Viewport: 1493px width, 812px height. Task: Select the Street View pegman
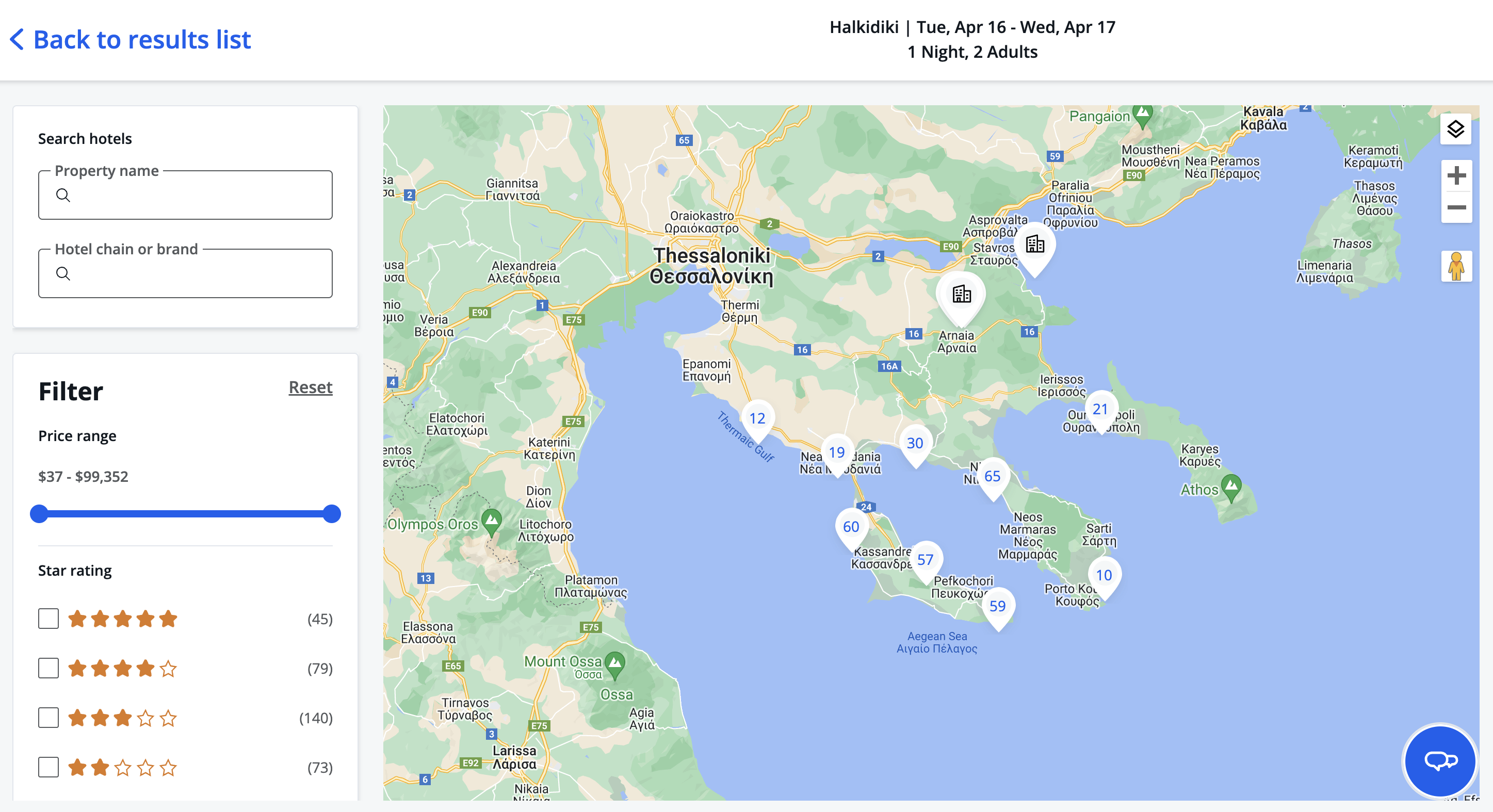1456,266
